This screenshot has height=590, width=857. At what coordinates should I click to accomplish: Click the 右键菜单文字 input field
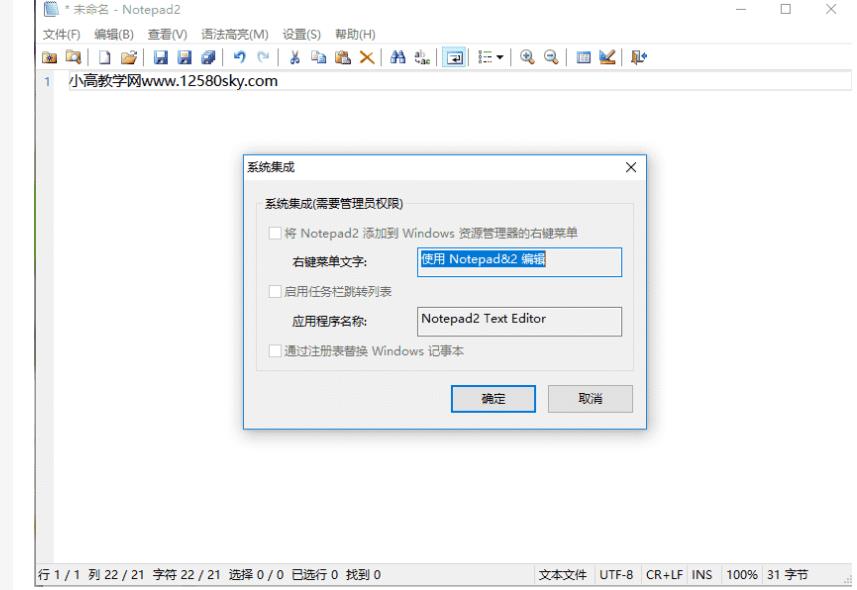click(x=519, y=262)
